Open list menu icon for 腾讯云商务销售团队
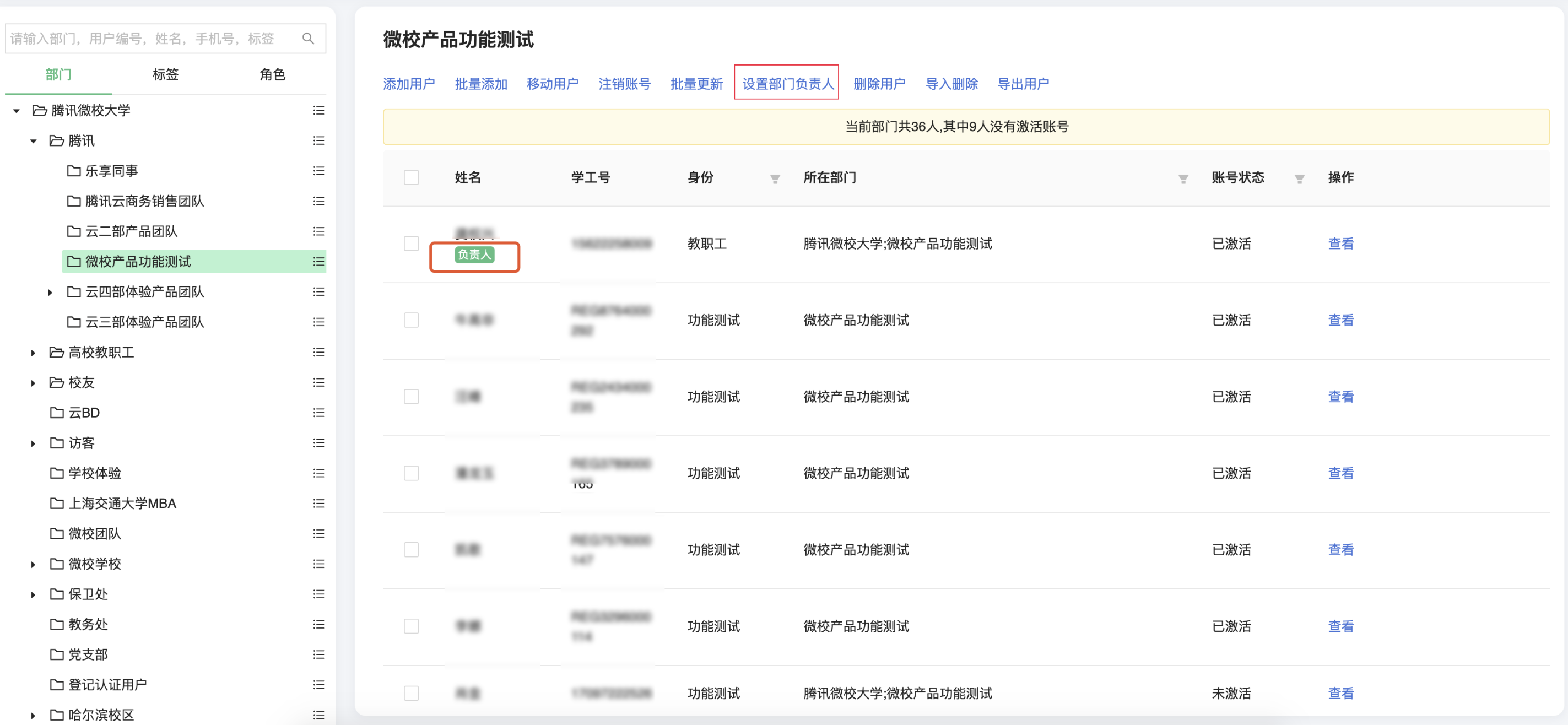This screenshot has width=1568, height=725. [x=318, y=202]
